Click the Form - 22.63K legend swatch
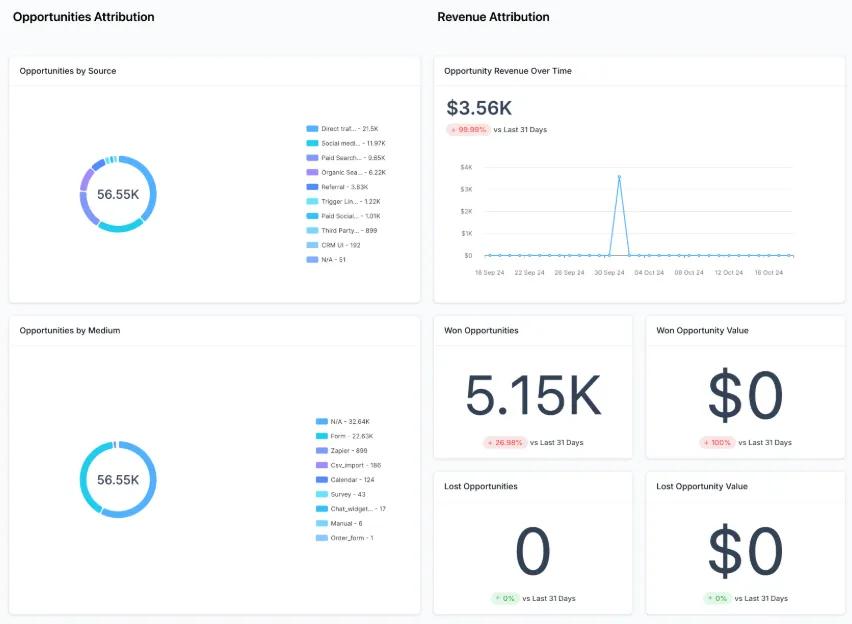This screenshot has height=624, width=852. coord(321,436)
